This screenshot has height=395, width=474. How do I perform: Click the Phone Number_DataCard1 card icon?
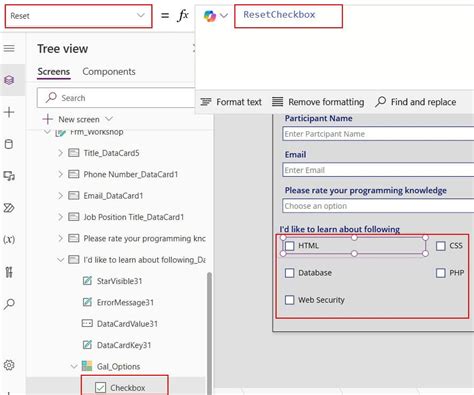point(74,174)
